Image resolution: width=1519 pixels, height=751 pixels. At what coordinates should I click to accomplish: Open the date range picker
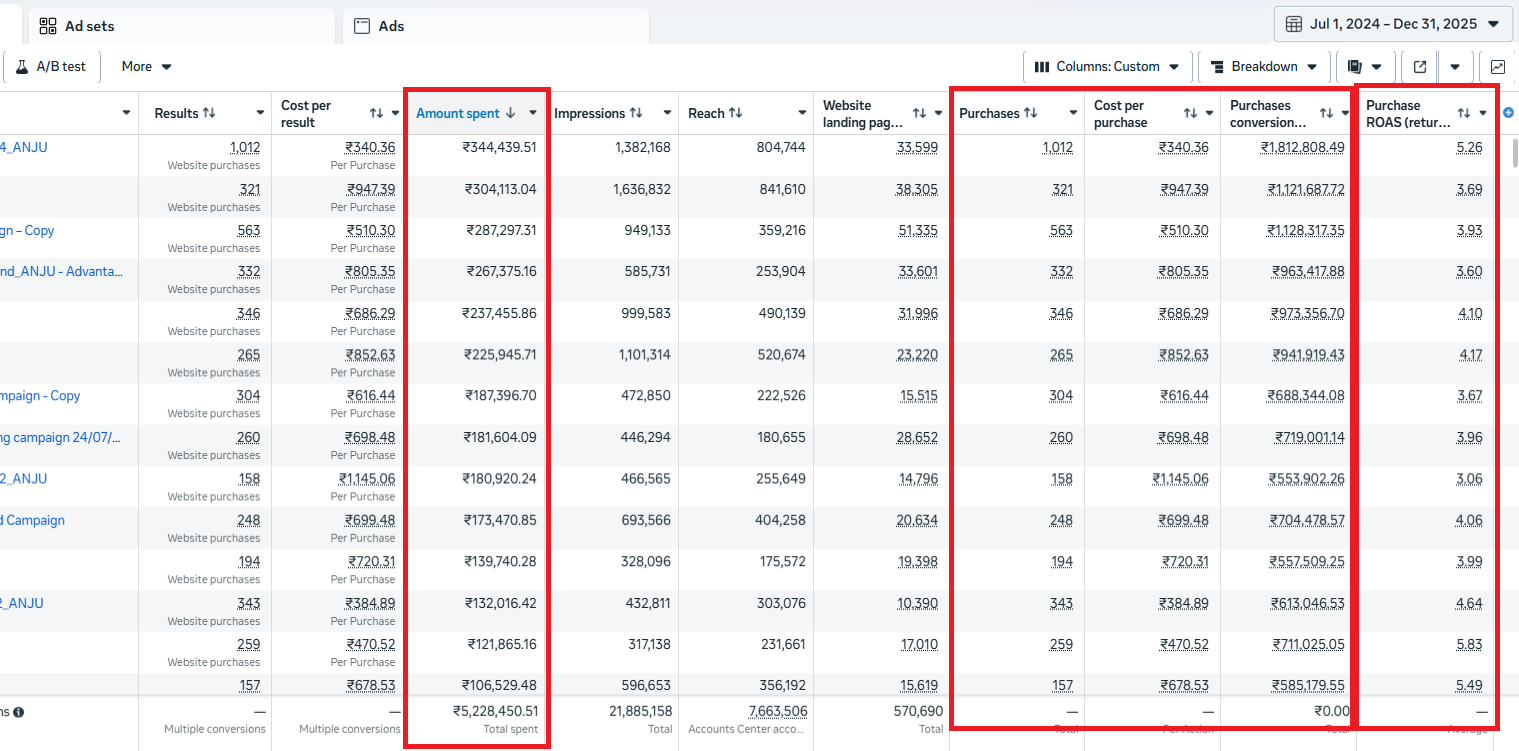click(x=1392, y=24)
